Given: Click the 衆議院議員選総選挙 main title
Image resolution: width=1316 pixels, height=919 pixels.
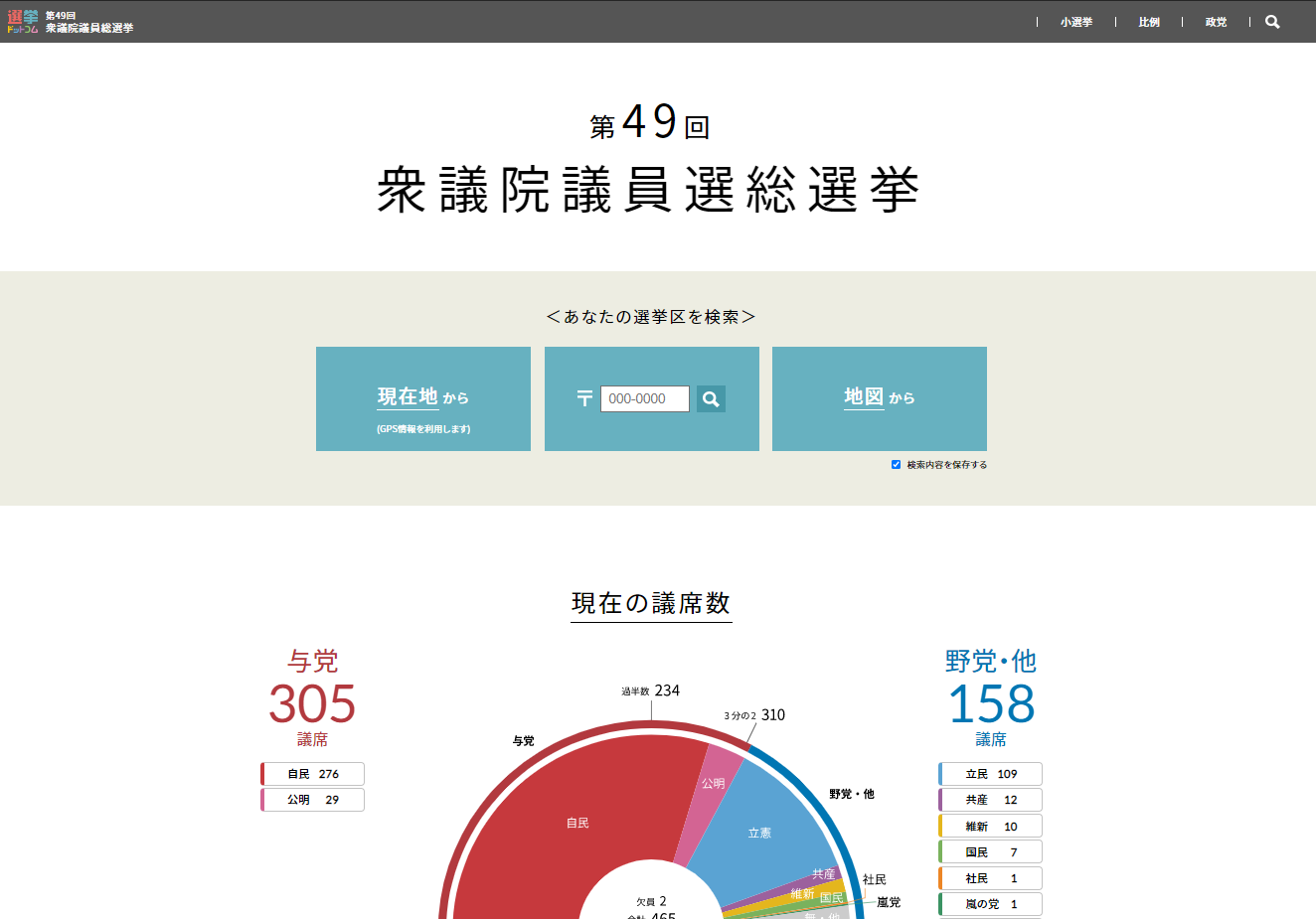Looking at the screenshot, I should (x=648, y=190).
